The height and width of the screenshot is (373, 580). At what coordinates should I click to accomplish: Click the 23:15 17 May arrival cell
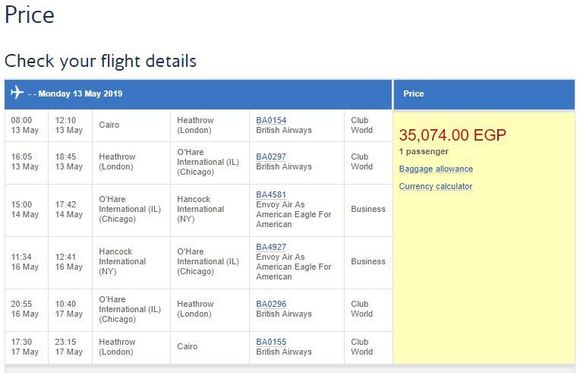point(70,347)
